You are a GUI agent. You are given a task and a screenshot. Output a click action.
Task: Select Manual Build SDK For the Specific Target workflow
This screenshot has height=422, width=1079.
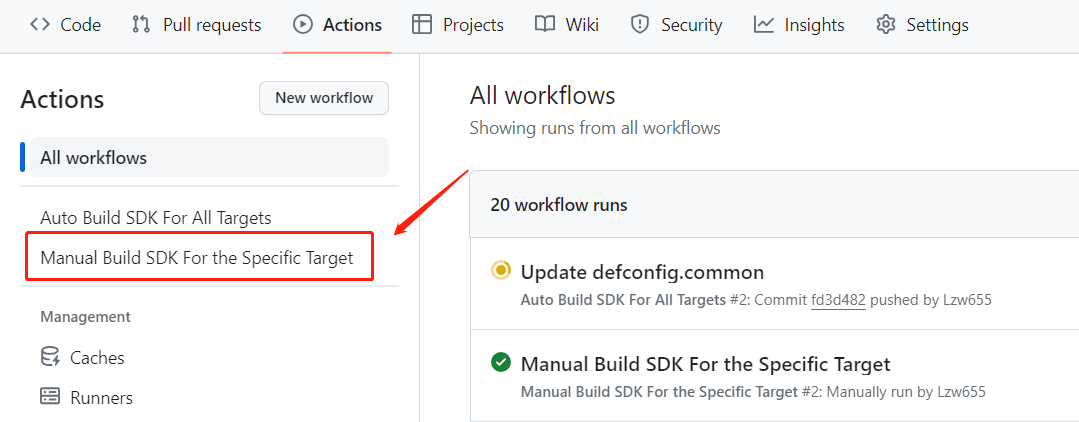pos(197,258)
